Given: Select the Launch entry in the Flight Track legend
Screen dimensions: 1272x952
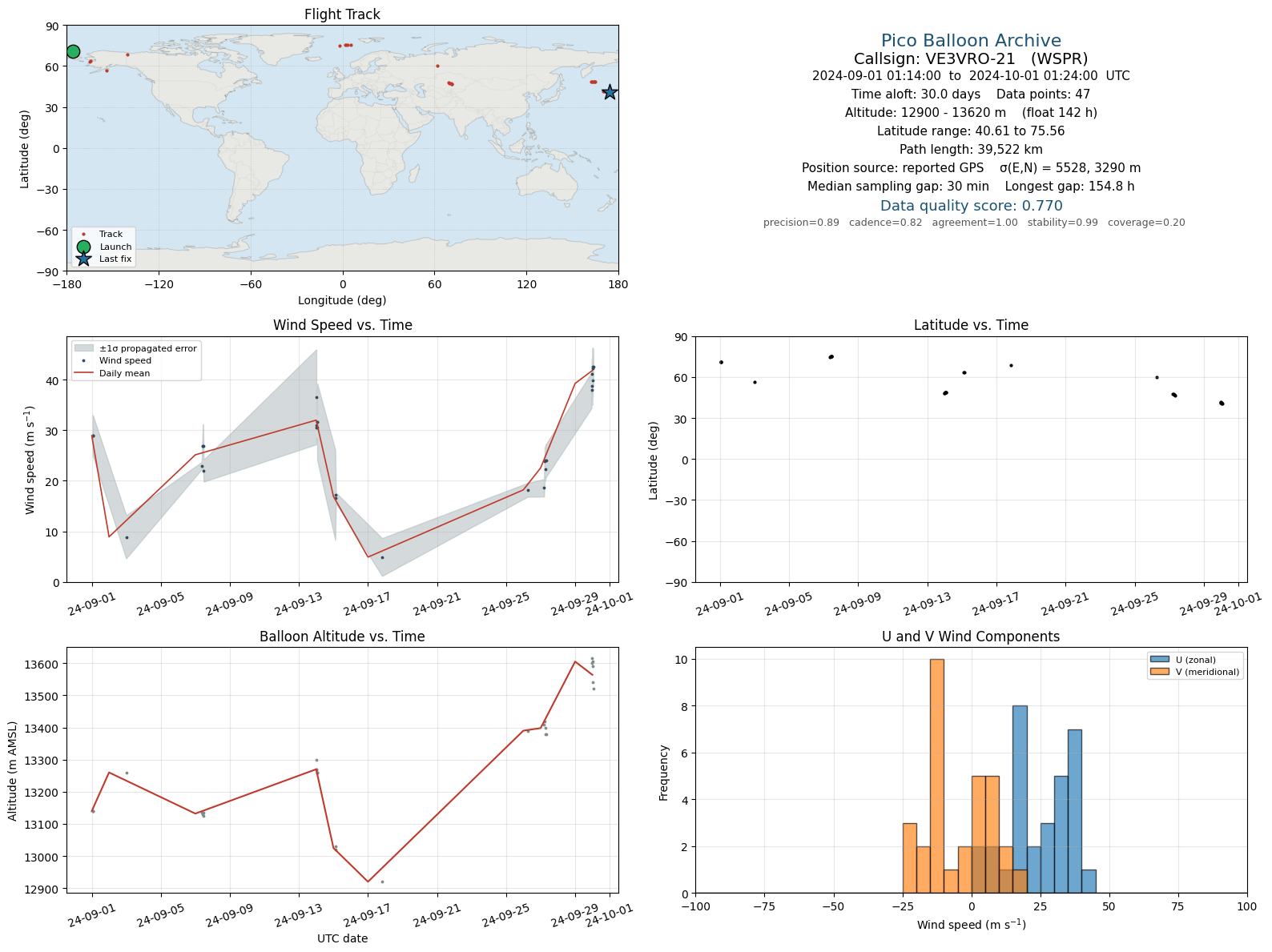Looking at the screenshot, I should tap(103, 247).
